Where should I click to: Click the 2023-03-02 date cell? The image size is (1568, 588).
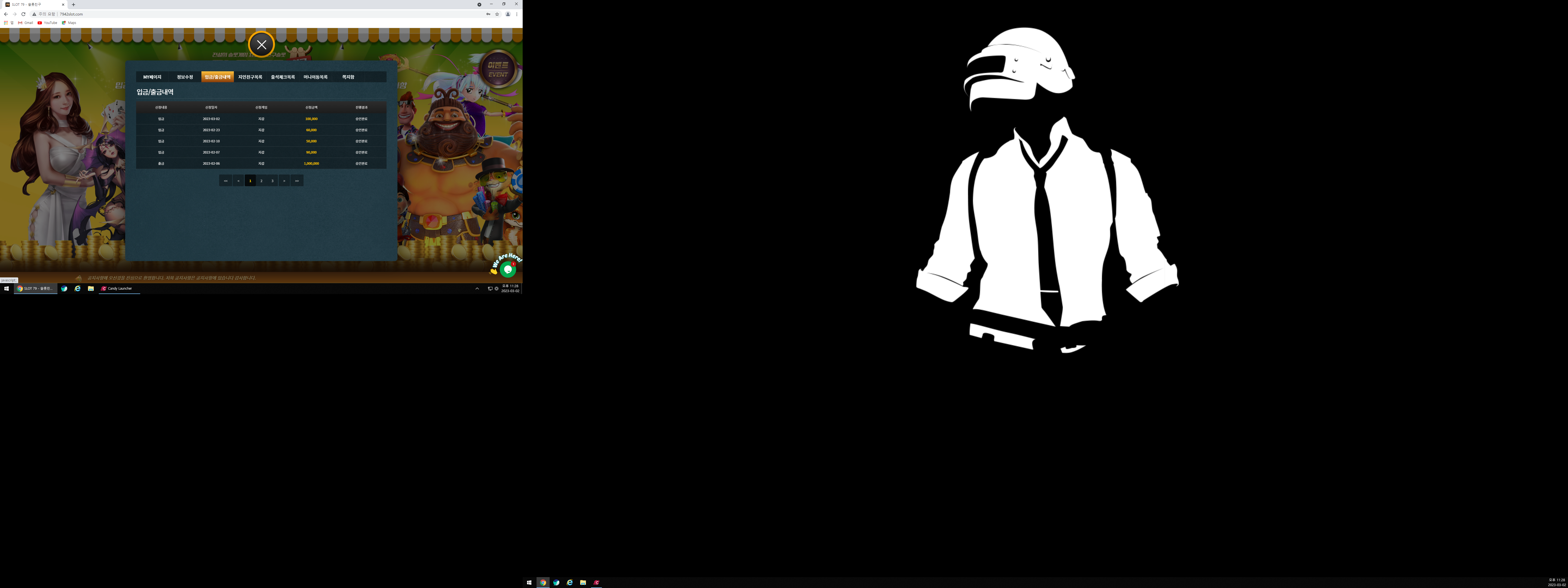click(x=211, y=119)
